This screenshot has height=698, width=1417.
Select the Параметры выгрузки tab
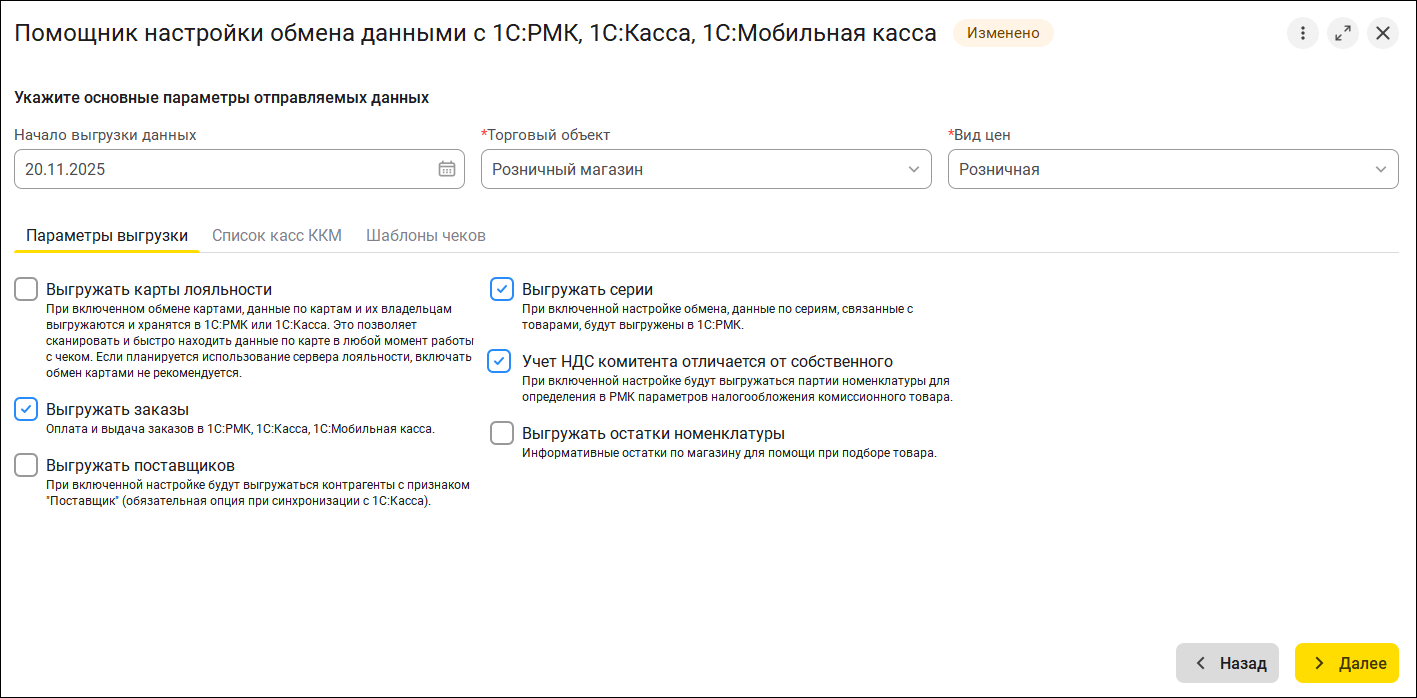[x=107, y=236]
